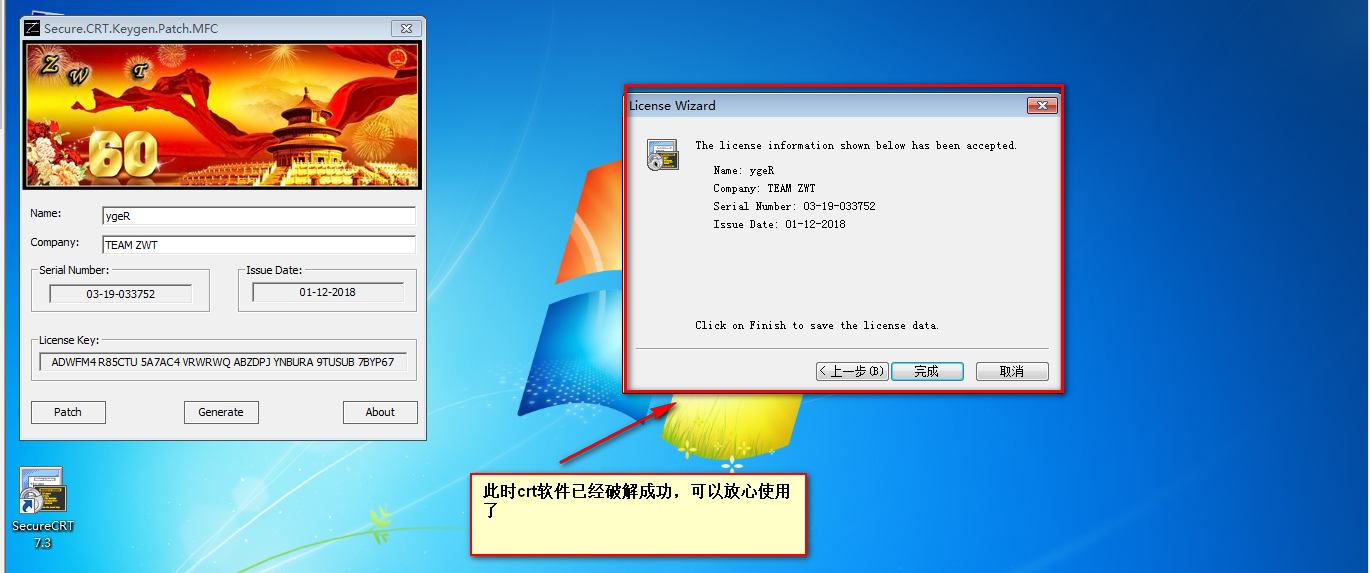Click the ZWT 60 banner image
This screenshot has height=573, width=1370.
click(222, 114)
